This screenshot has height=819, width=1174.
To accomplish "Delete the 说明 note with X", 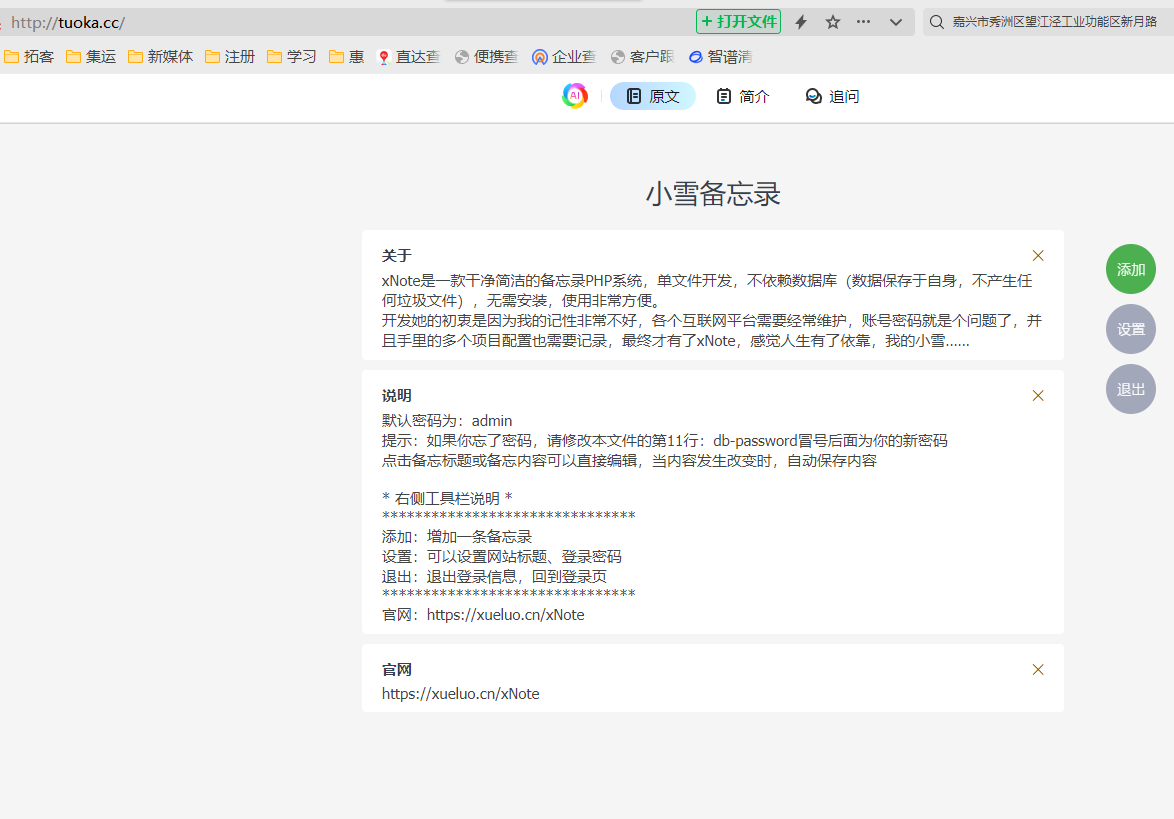I will click(x=1038, y=395).
